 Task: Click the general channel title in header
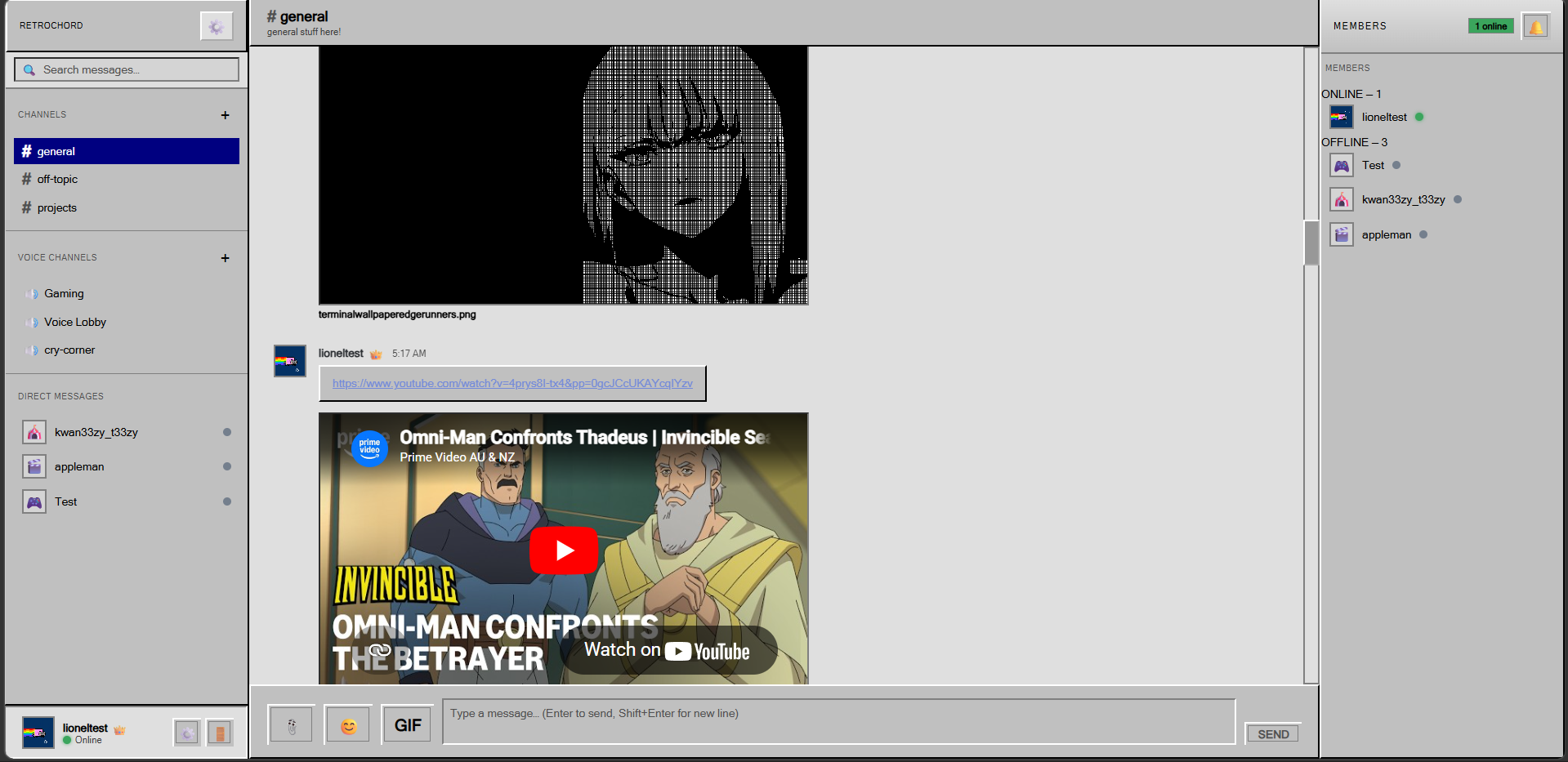[297, 16]
